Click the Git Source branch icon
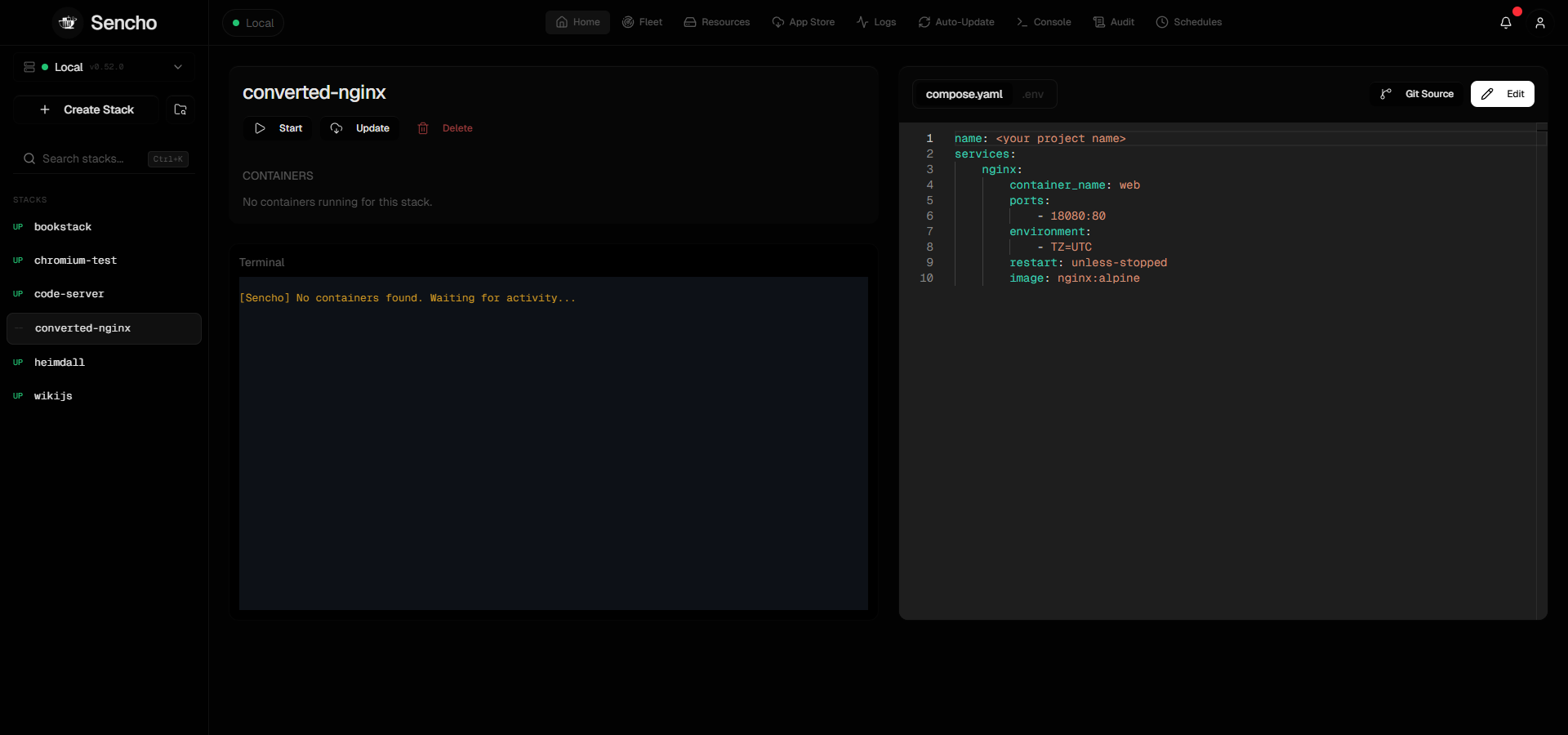1568x735 pixels. point(1386,94)
